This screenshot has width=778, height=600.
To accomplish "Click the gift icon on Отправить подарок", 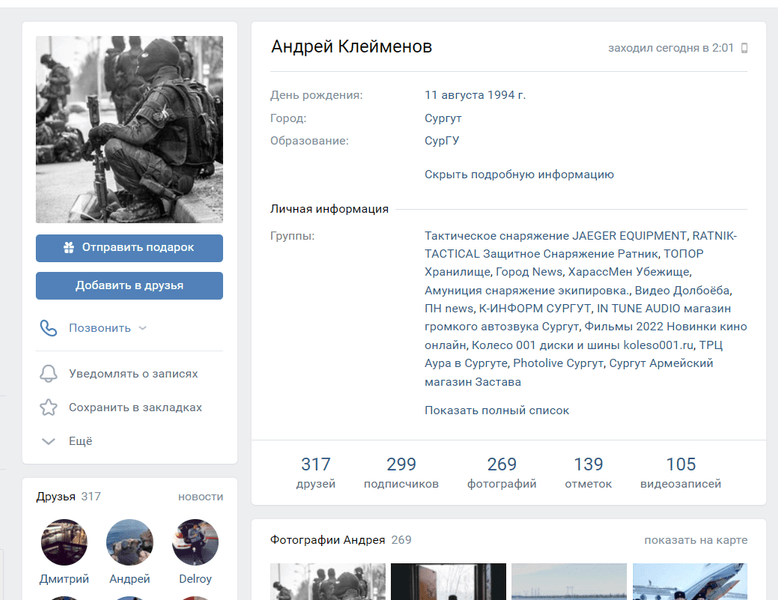I will coord(69,248).
